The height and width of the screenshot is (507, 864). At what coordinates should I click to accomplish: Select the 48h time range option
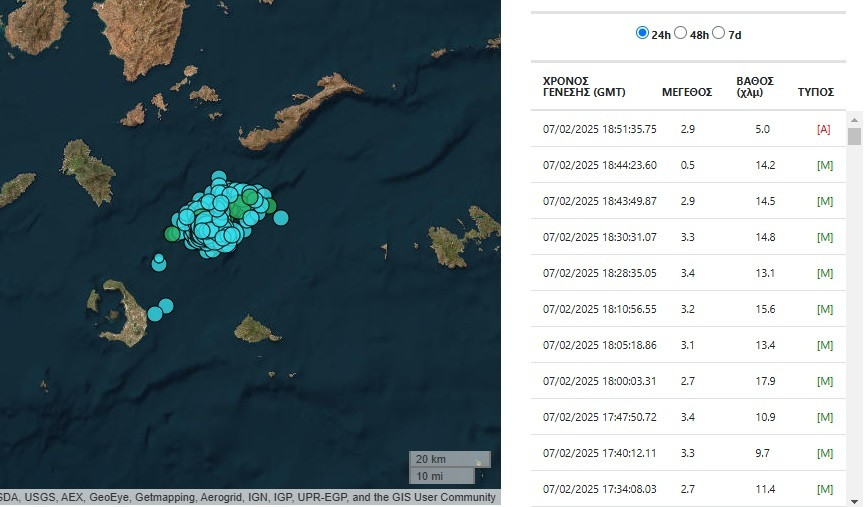pyautogui.click(x=681, y=33)
